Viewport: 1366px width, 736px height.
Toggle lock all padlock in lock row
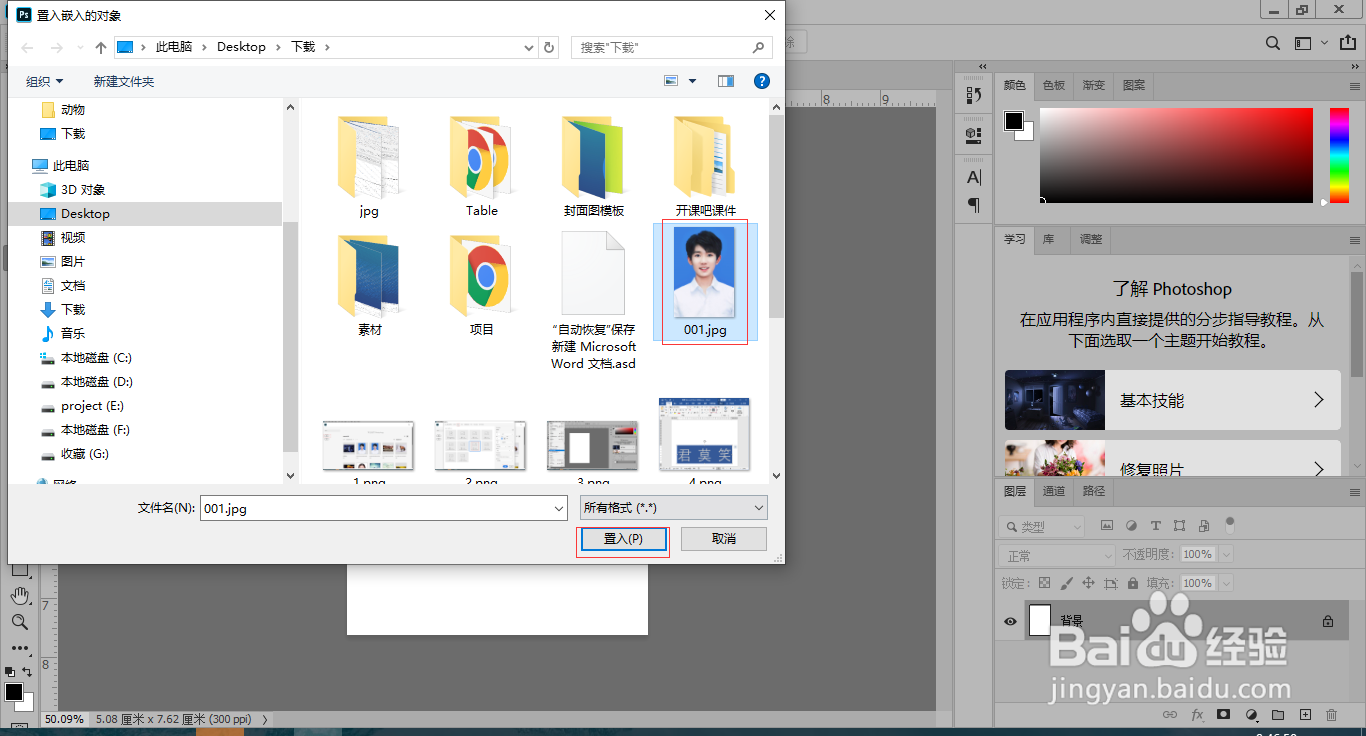click(x=1133, y=583)
